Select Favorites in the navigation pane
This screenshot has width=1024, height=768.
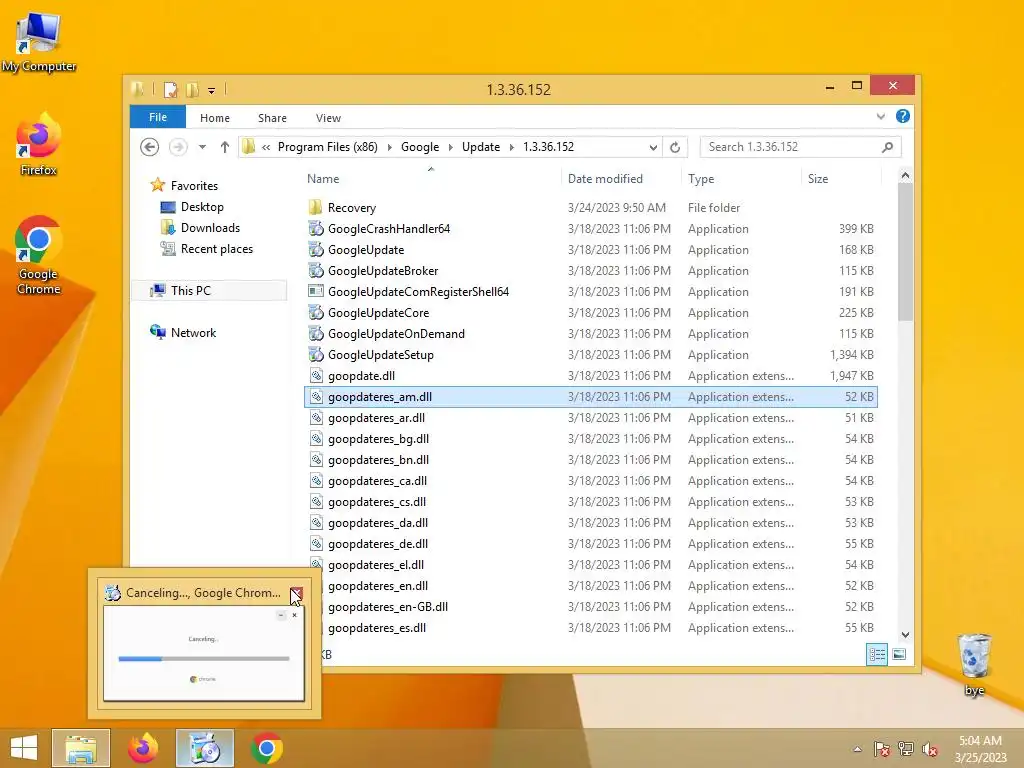click(x=194, y=185)
